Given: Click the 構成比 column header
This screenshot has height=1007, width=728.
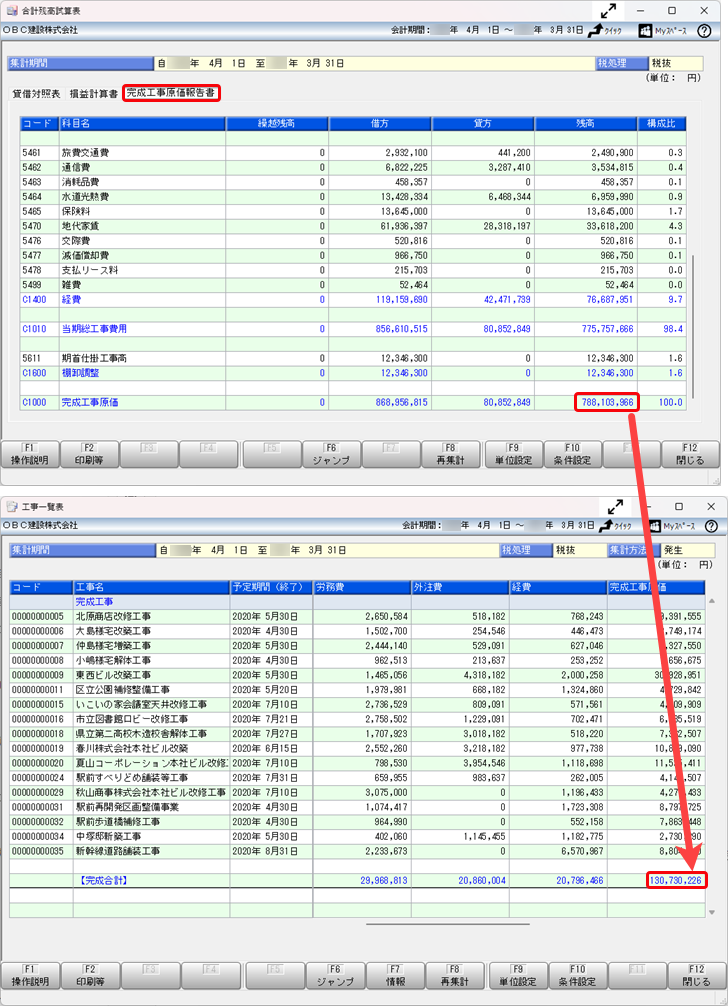Looking at the screenshot, I should [661, 123].
